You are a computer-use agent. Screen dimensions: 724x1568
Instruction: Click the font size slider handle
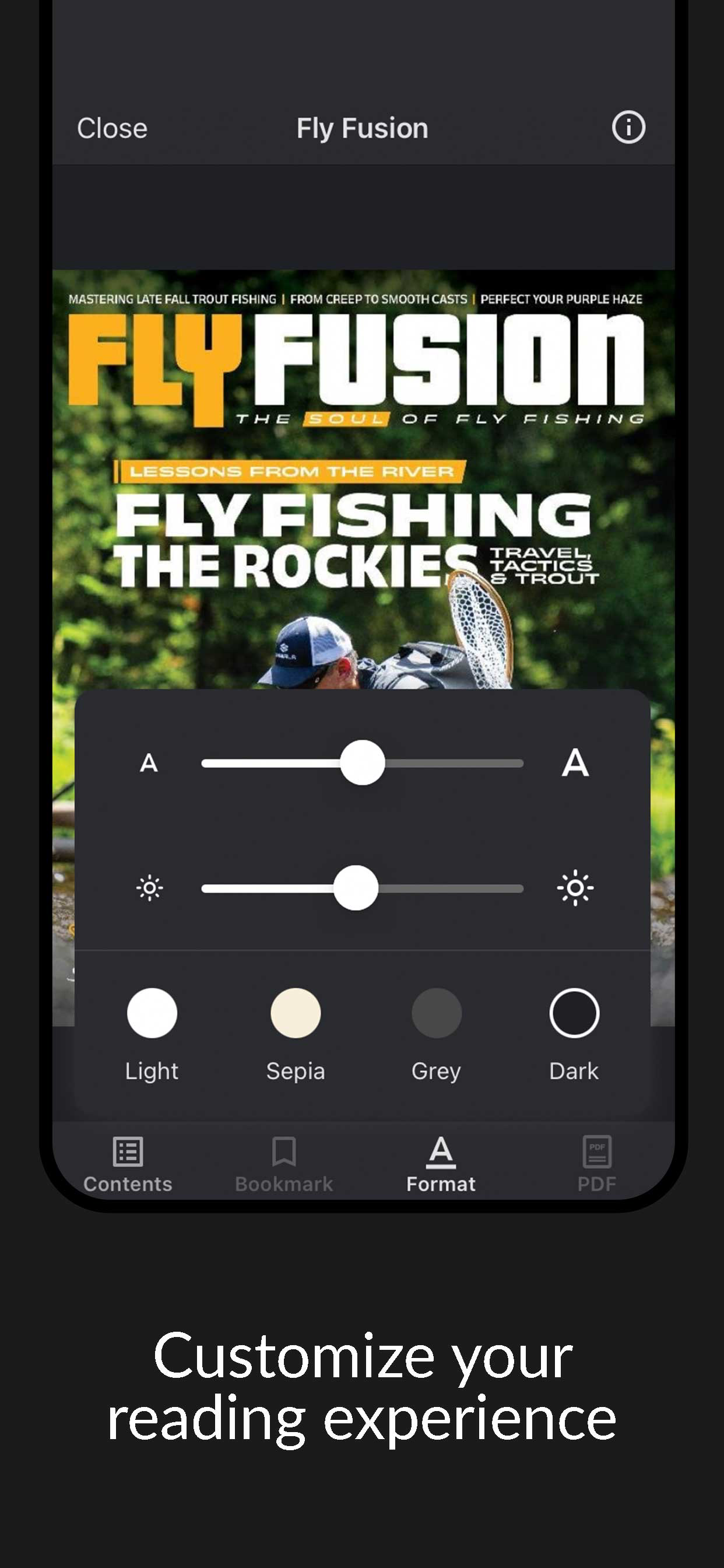point(363,762)
